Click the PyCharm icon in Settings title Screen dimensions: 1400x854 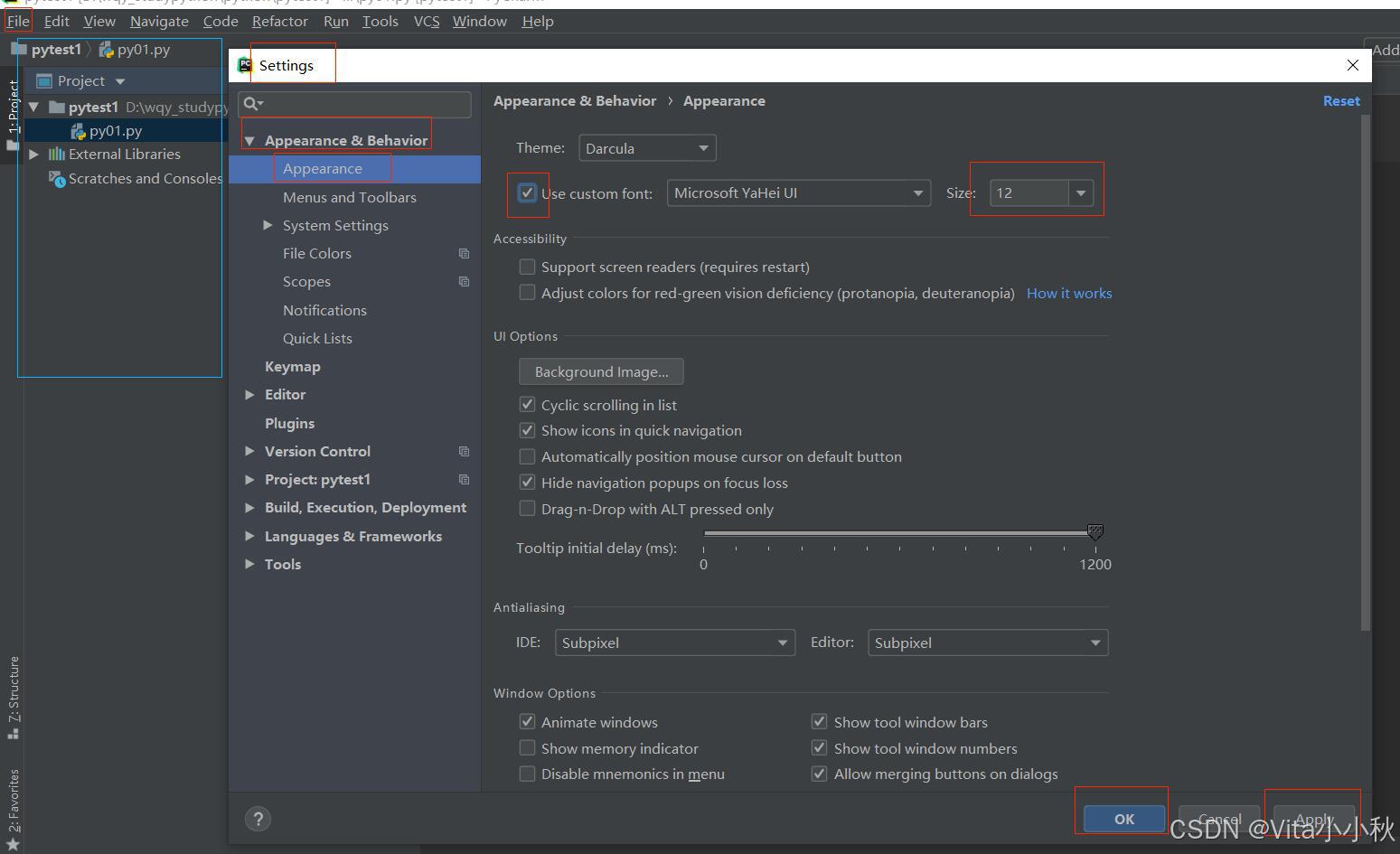pos(244,65)
